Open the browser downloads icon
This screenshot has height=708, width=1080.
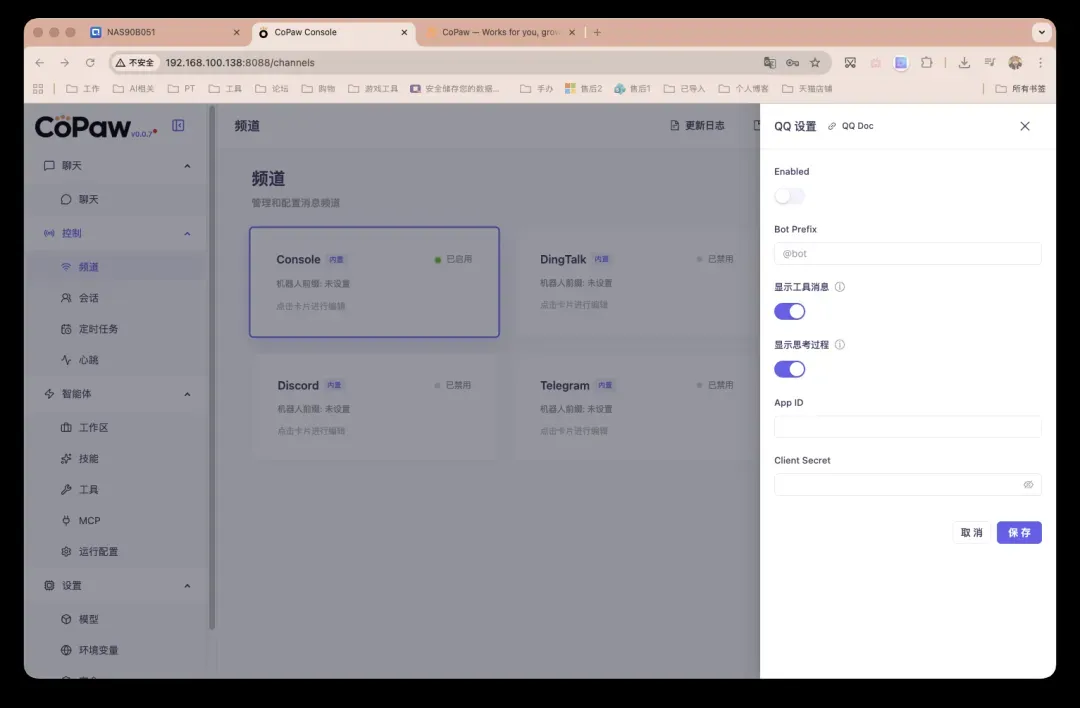[964, 62]
